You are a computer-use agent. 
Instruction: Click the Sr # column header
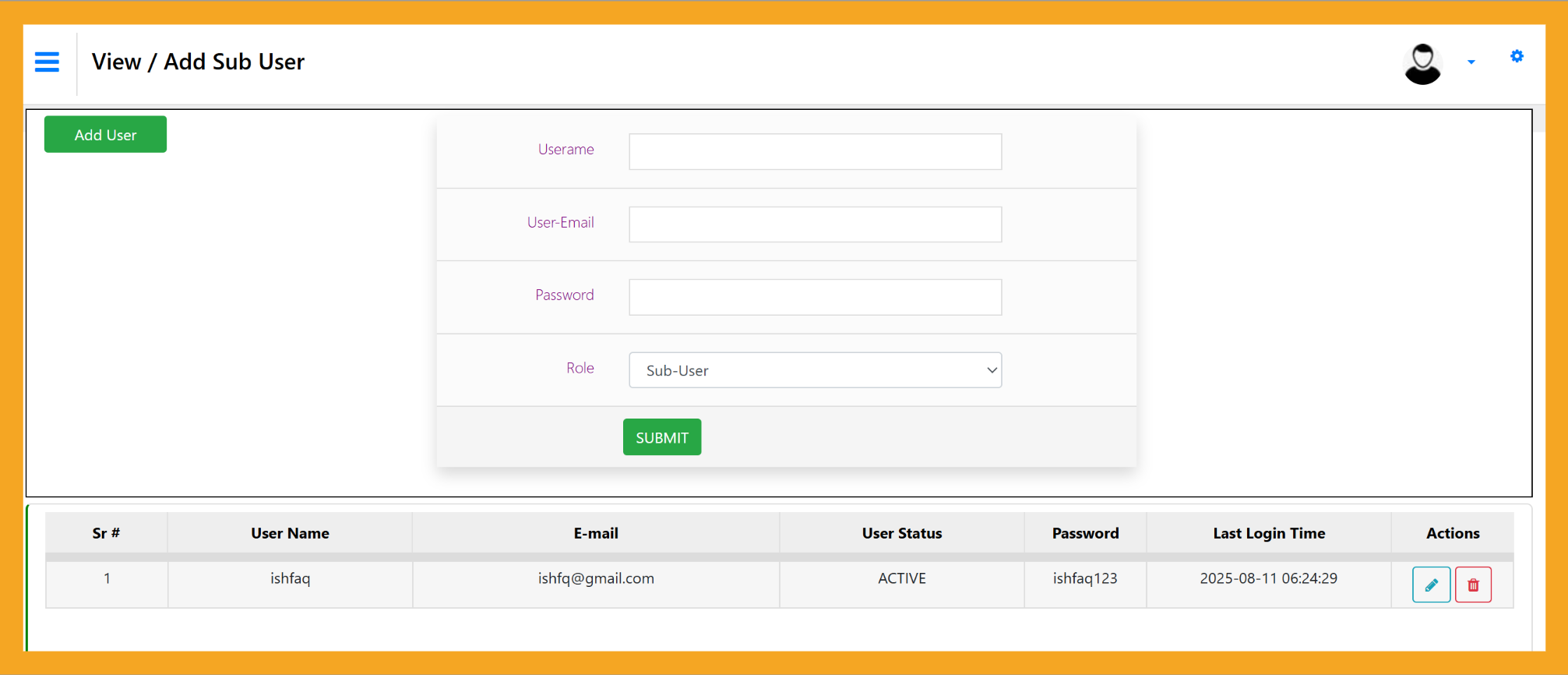tap(106, 533)
